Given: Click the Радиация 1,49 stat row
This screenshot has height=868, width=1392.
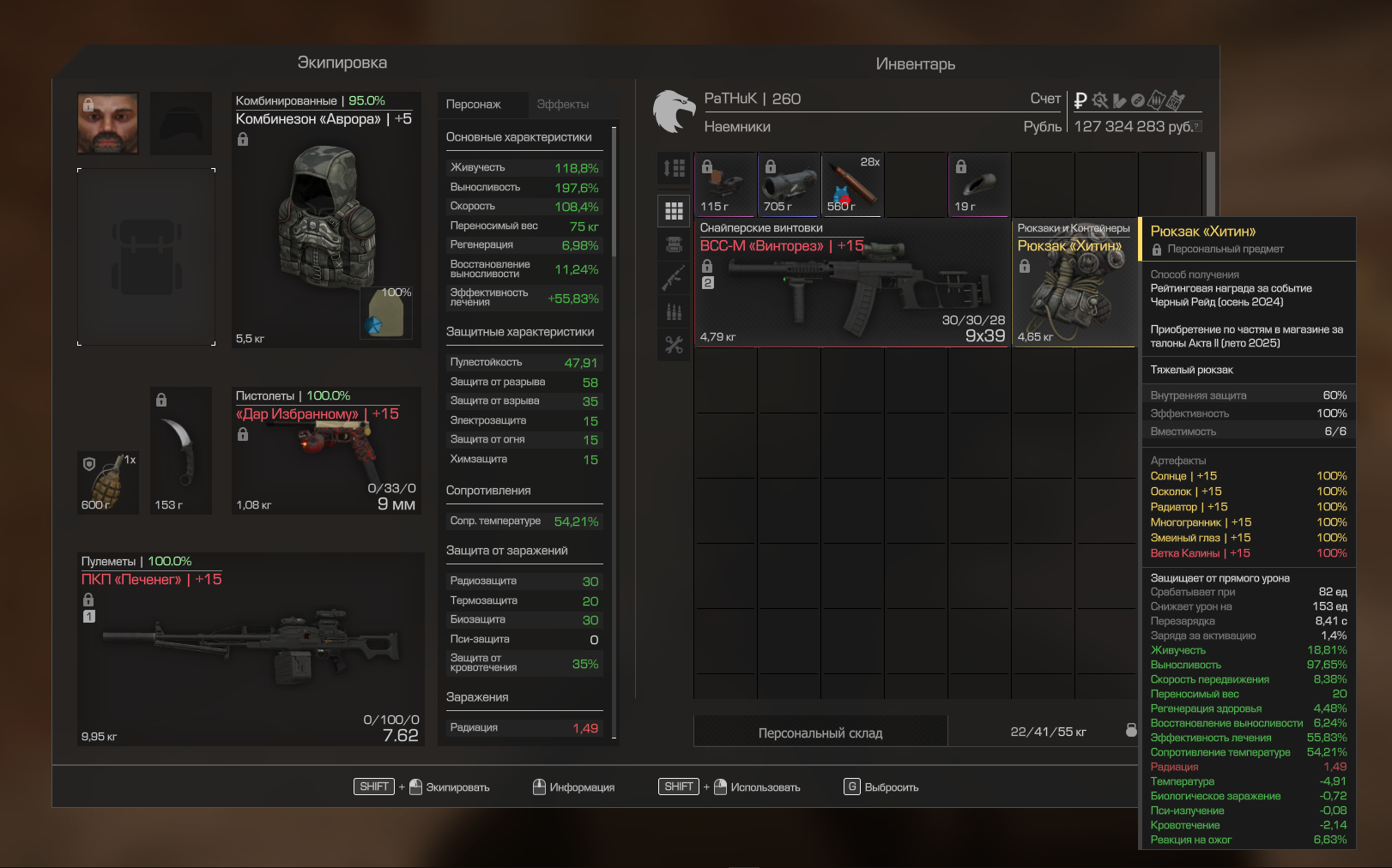Looking at the screenshot, I should [524, 728].
